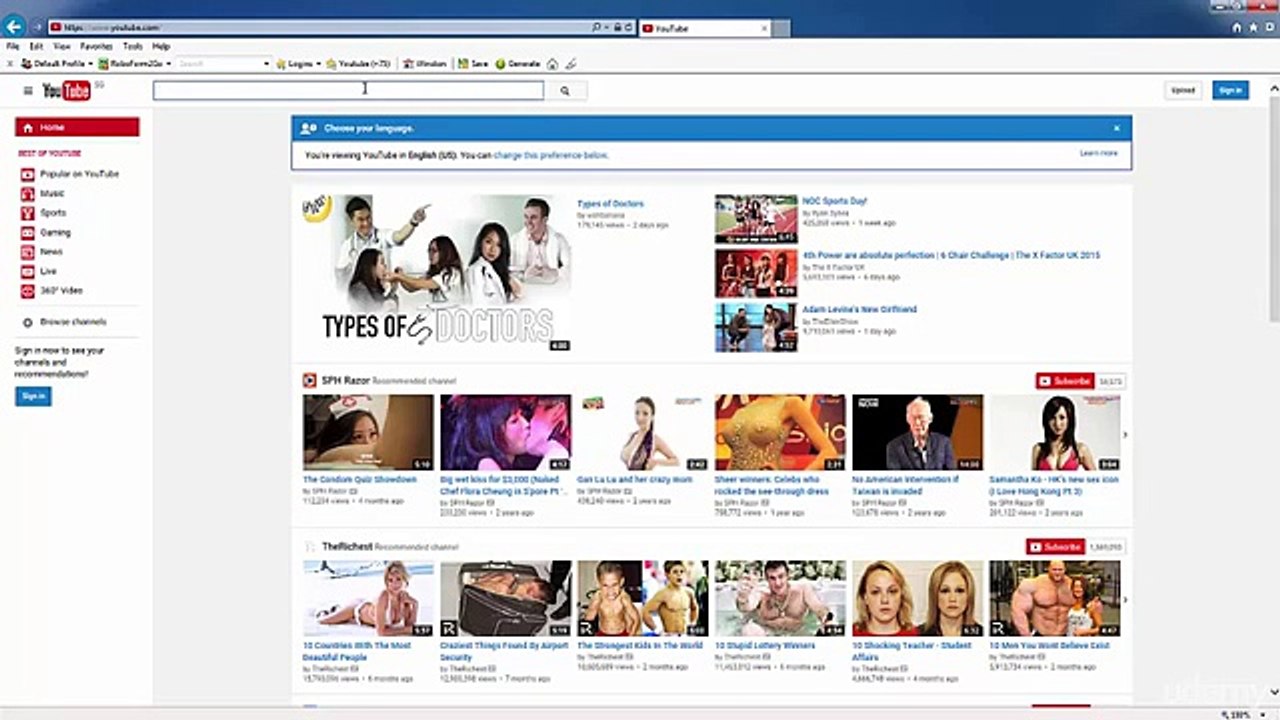Click the YouTube search magnifier button

pos(565,91)
